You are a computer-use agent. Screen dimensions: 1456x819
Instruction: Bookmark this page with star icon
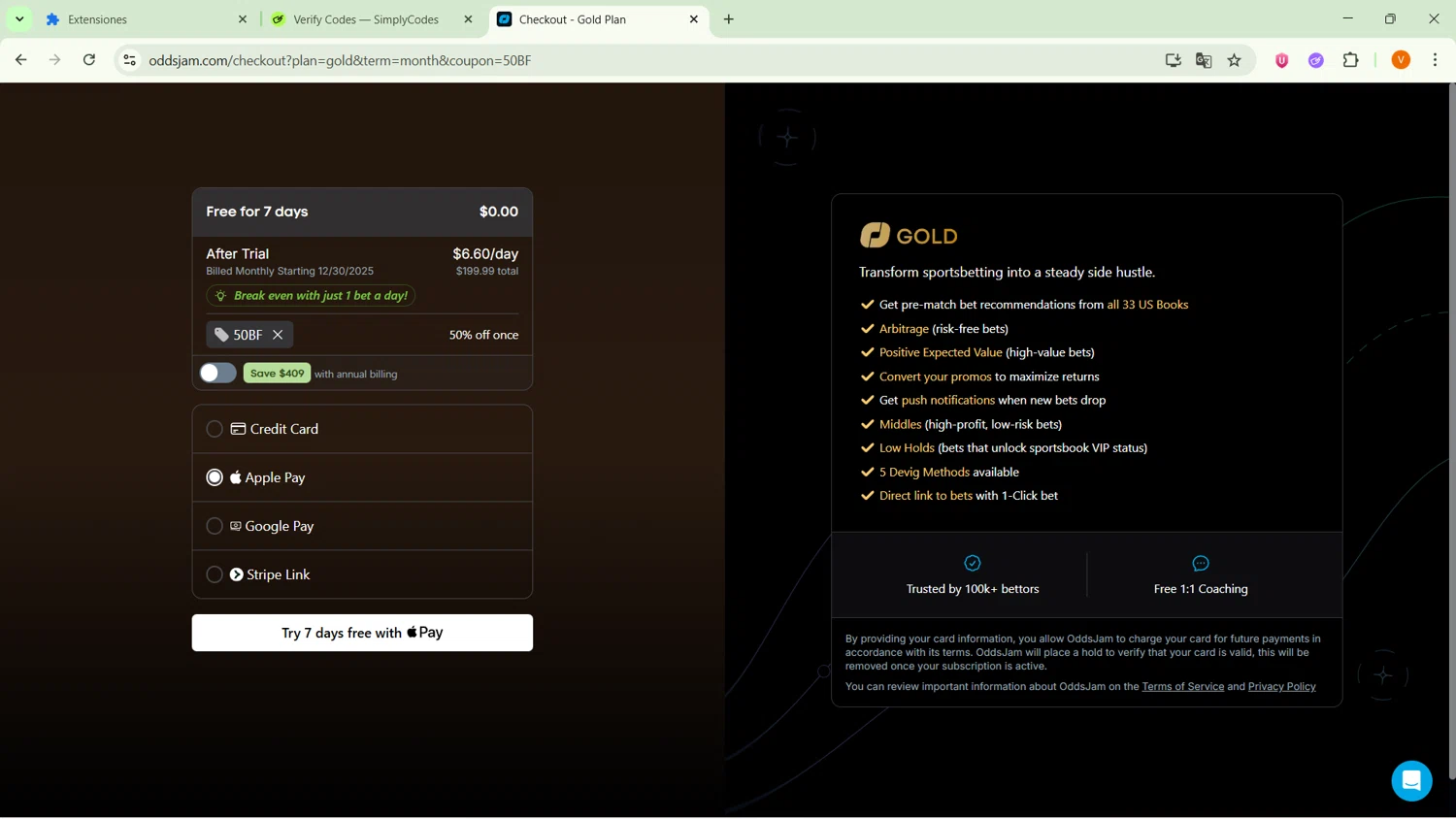click(1235, 60)
